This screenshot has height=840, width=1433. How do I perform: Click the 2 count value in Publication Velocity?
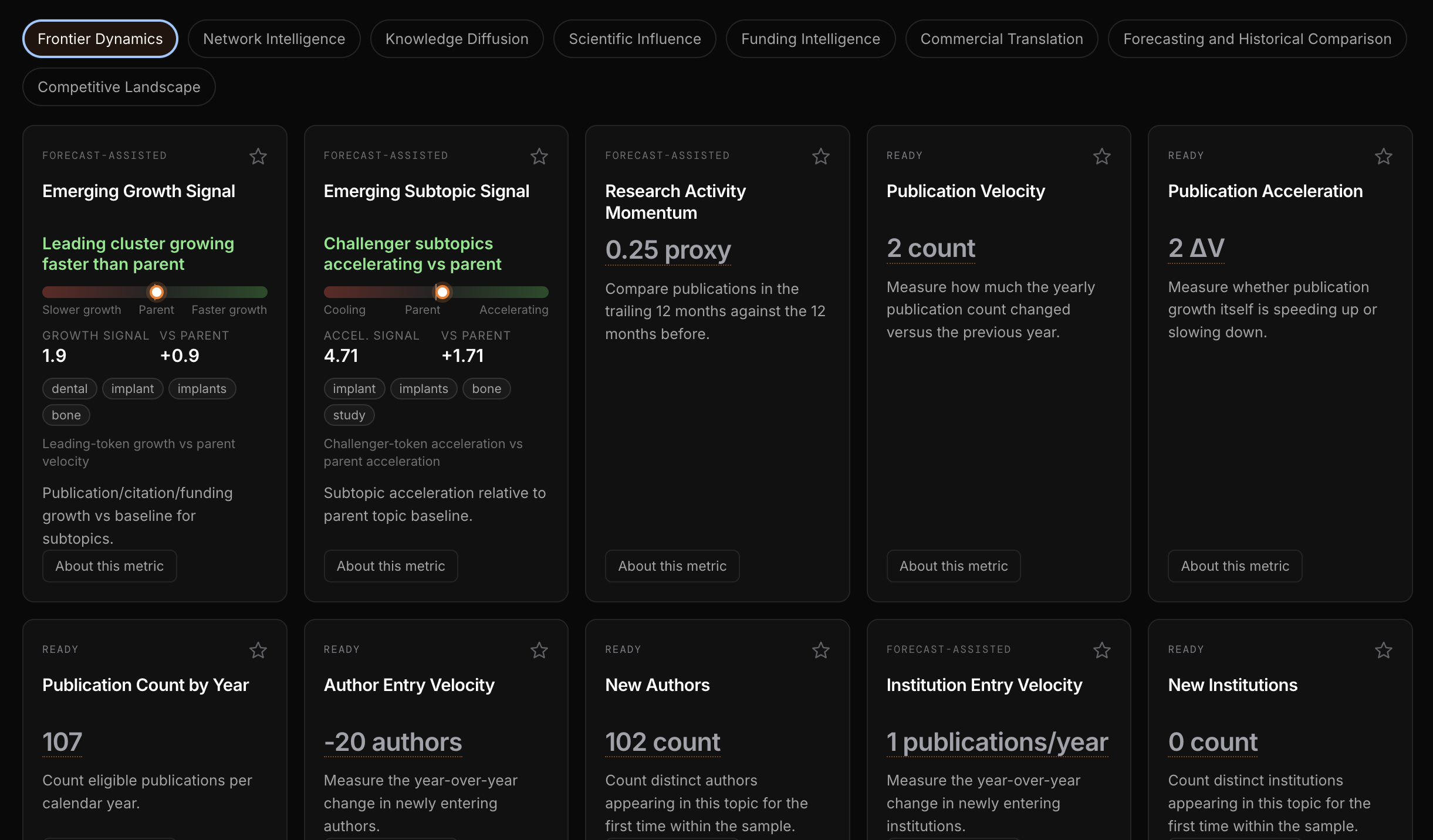[931, 248]
